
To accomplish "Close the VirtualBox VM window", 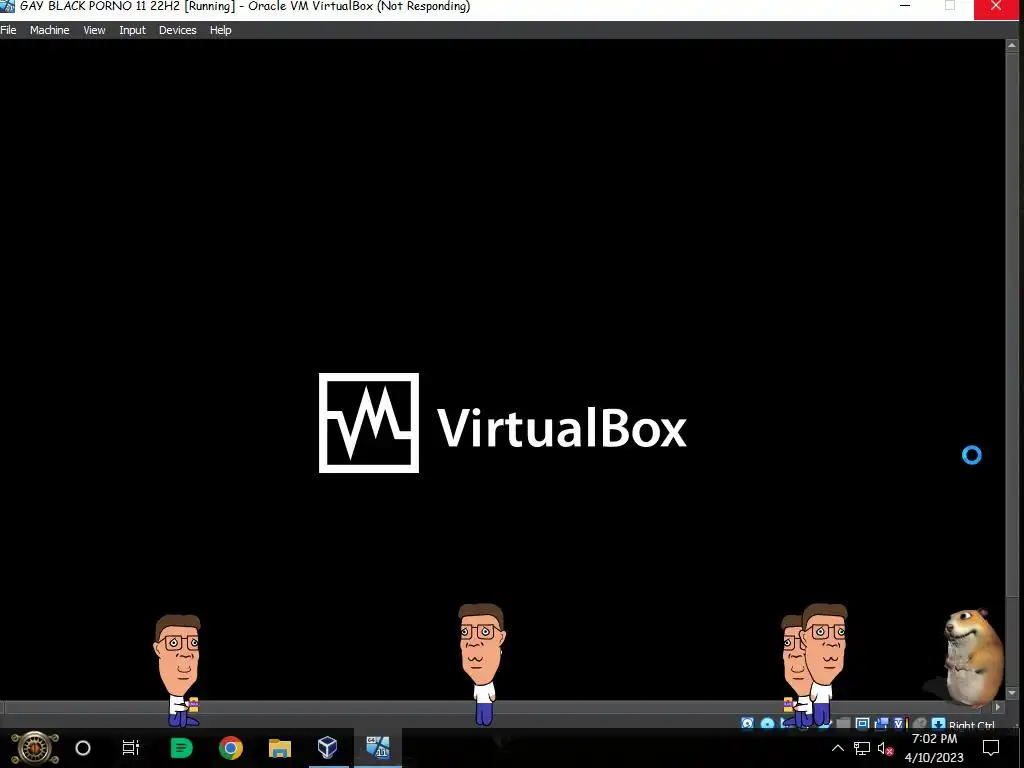I will pyautogui.click(x=997, y=8).
